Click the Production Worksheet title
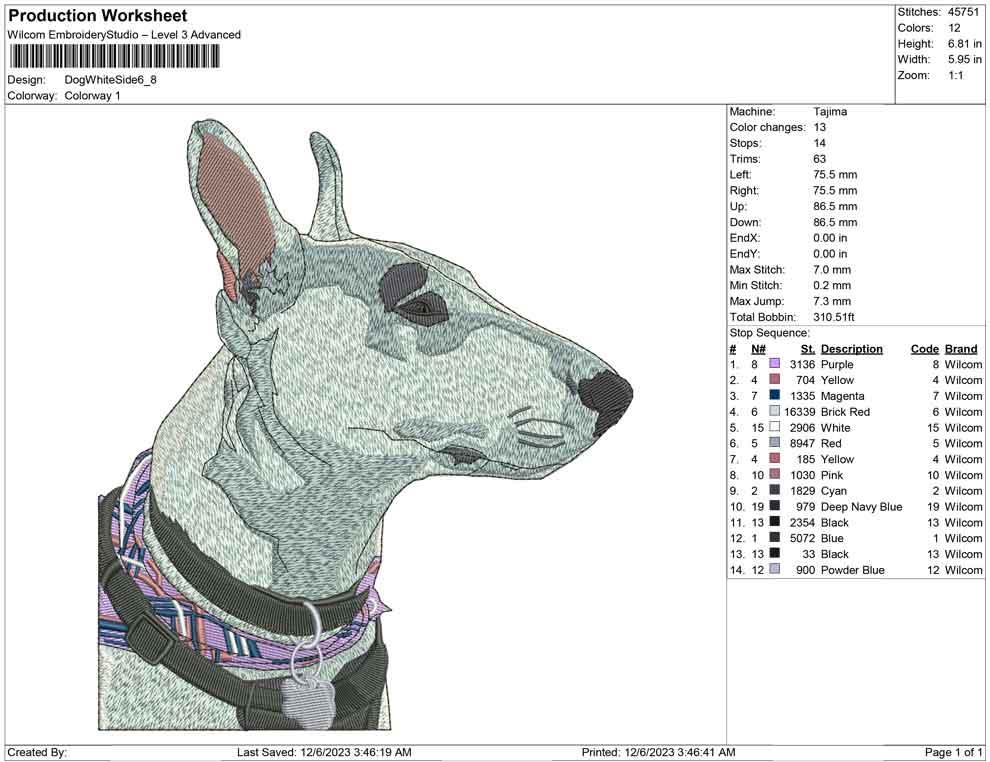This screenshot has height=762, width=990. point(97,16)
